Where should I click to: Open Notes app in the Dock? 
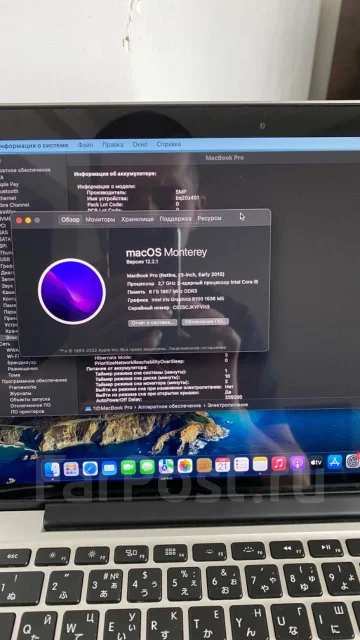click(260, 464)
